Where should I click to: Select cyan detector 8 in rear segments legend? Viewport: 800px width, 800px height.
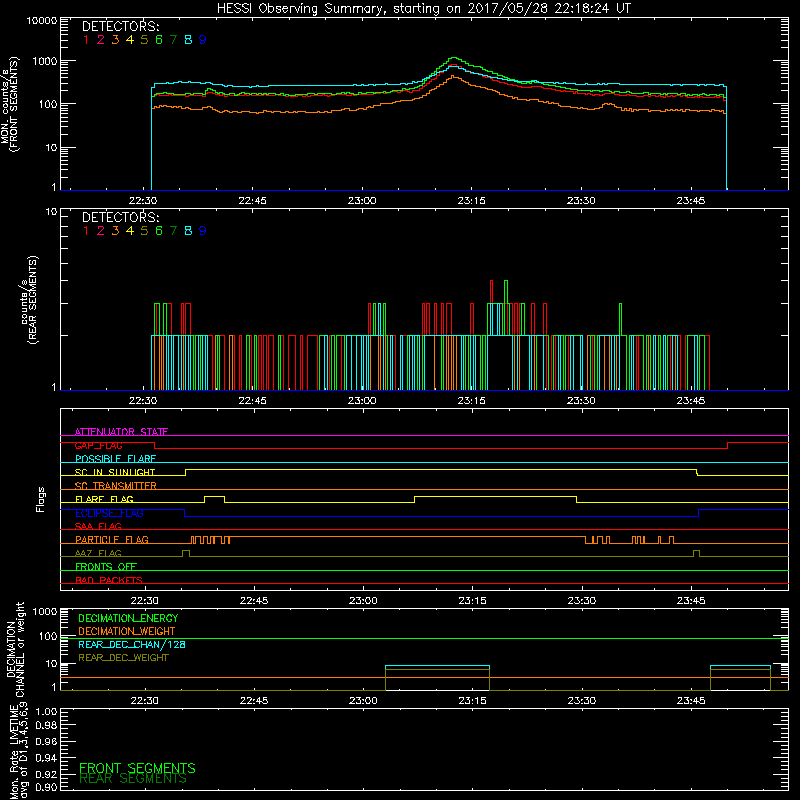(x=188, y=231)
